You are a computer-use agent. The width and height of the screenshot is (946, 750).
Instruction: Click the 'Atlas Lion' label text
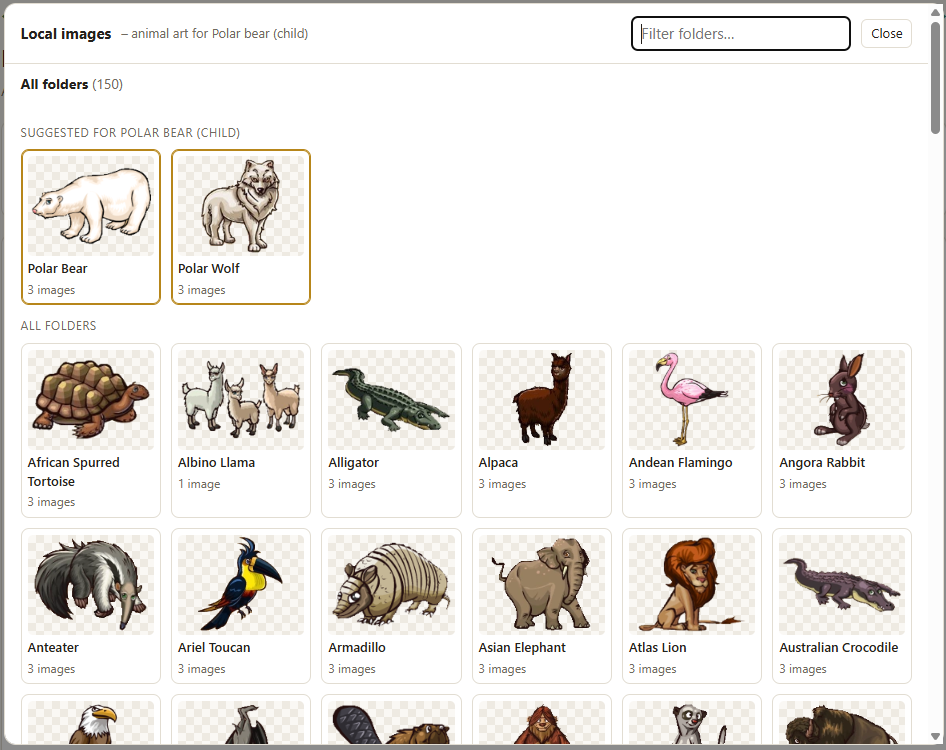point(657,647)
